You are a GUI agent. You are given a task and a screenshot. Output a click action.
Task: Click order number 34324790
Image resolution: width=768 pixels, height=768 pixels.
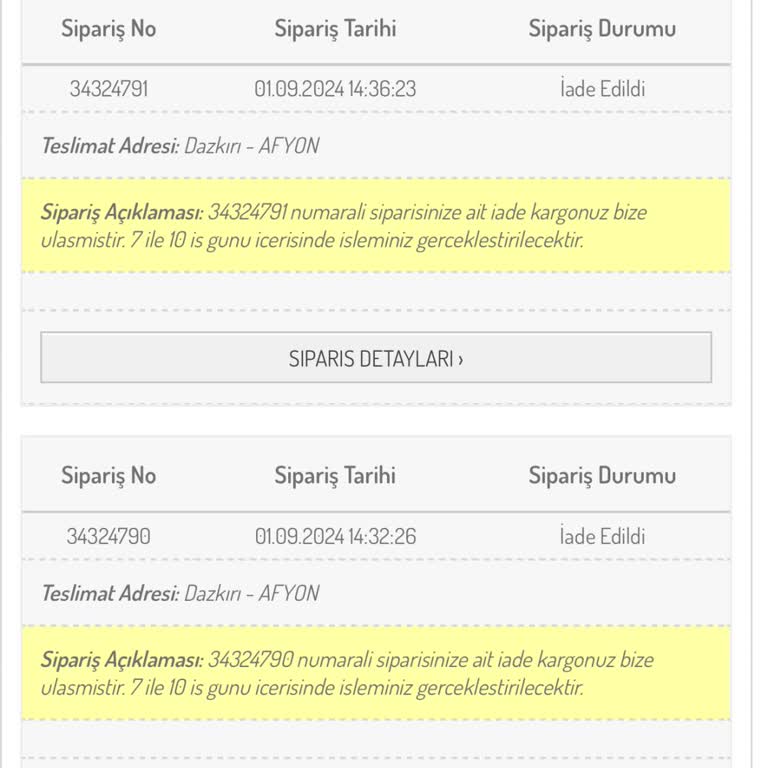click(108, 536)
